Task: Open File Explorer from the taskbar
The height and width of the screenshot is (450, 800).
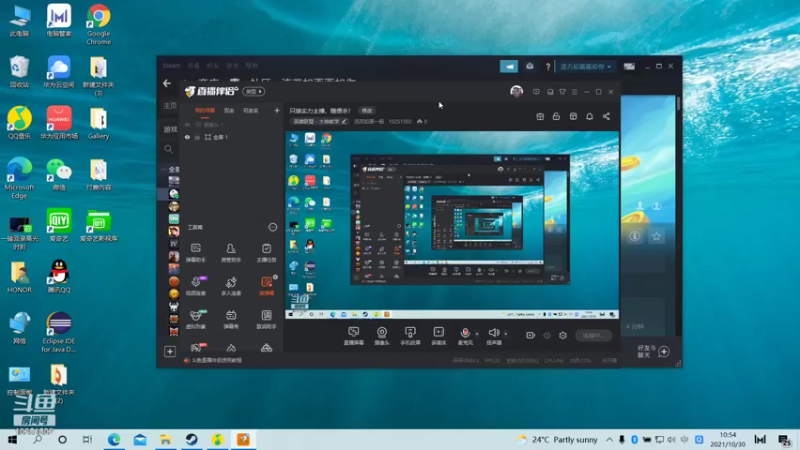Action: tap(166, 439)
